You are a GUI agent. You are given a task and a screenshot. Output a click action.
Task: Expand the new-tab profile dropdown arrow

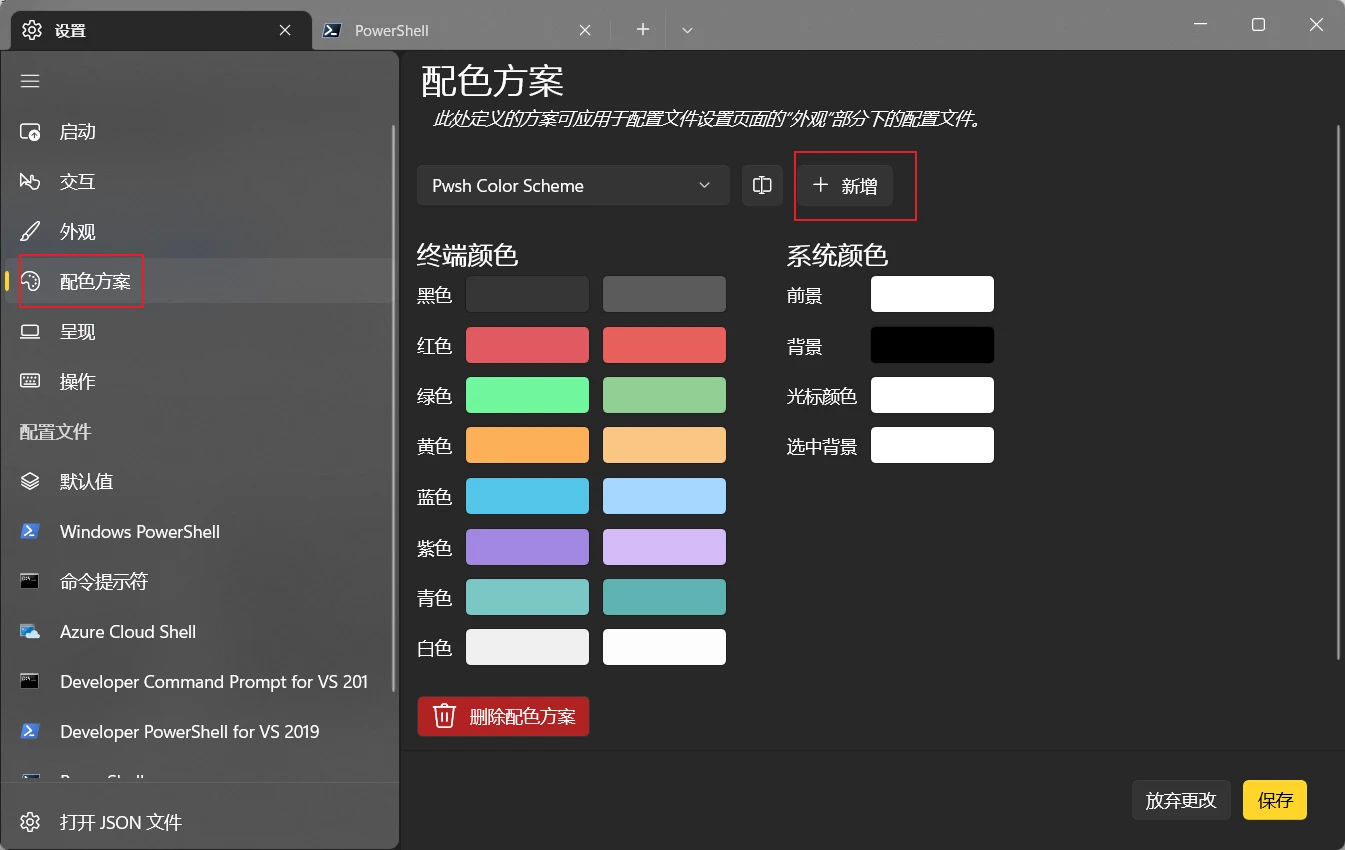pos(687,30)
